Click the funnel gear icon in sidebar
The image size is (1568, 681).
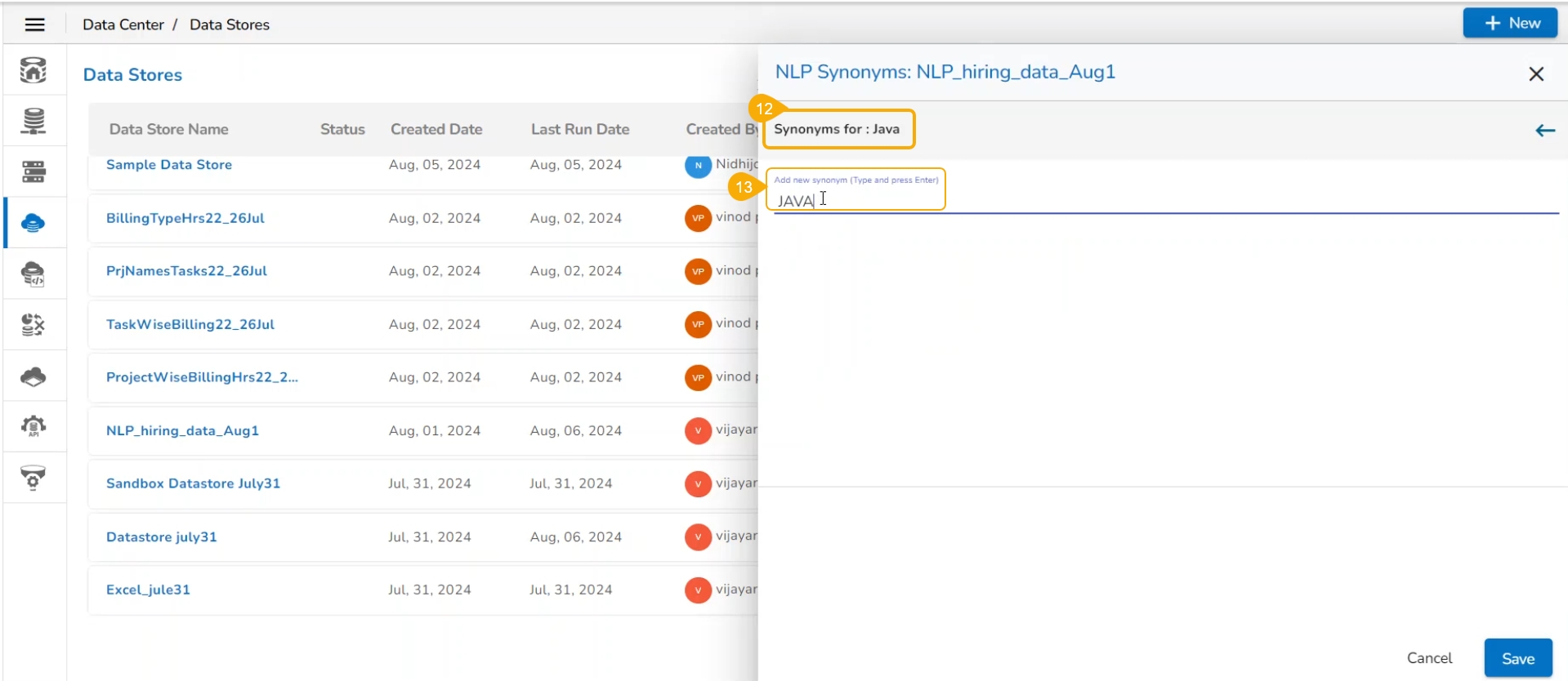pos(34,478)
